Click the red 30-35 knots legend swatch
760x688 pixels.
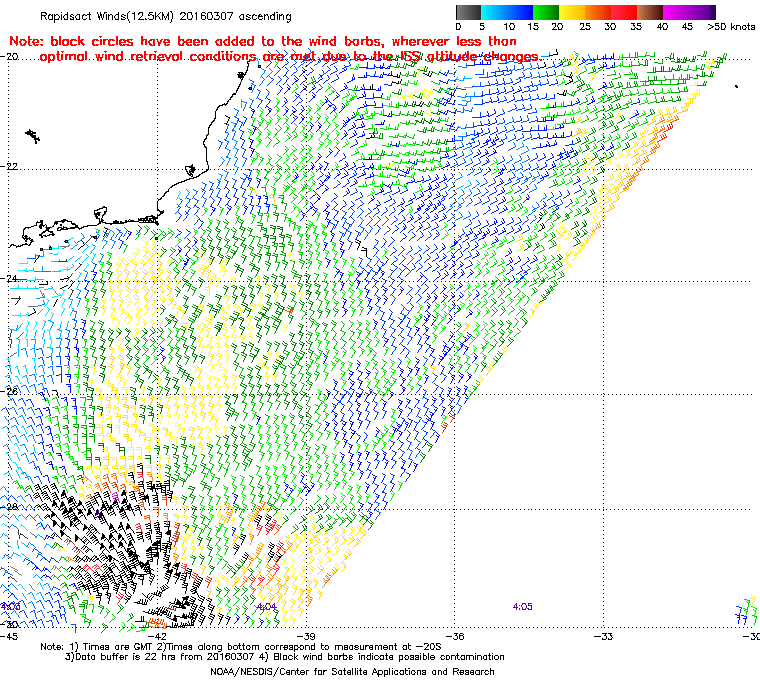(624, 12)
